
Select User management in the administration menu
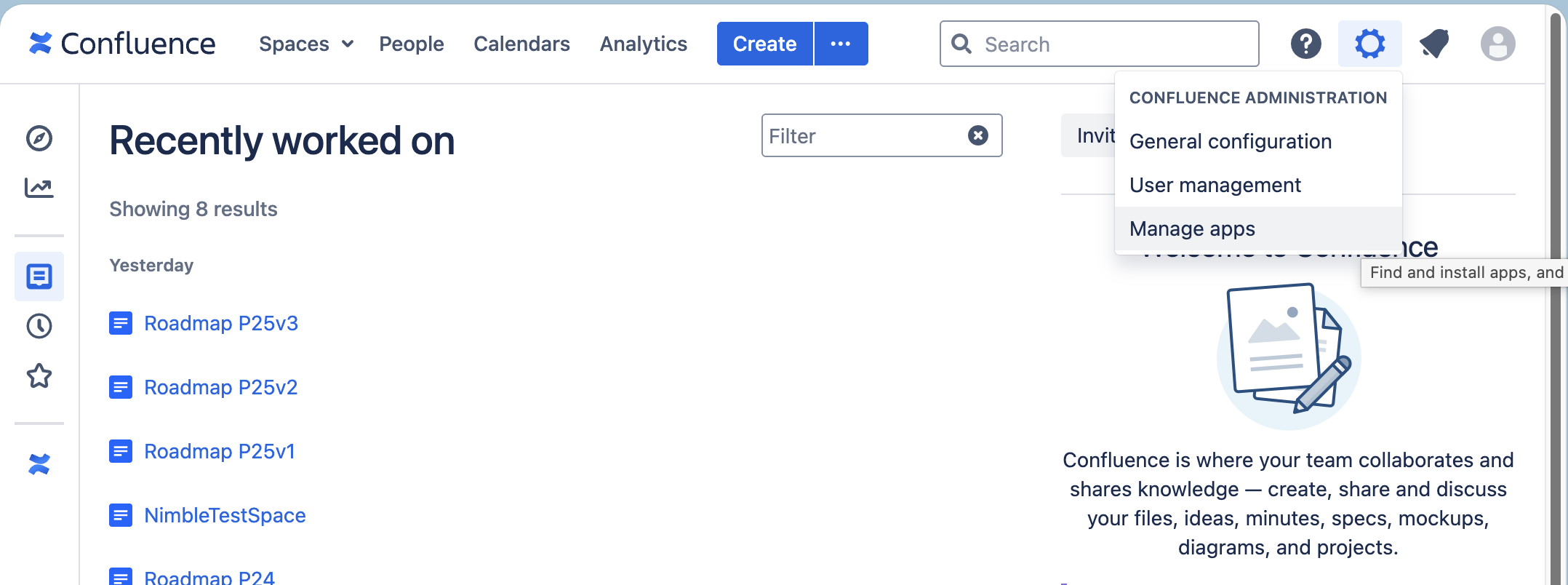[x=1215, y=185]
